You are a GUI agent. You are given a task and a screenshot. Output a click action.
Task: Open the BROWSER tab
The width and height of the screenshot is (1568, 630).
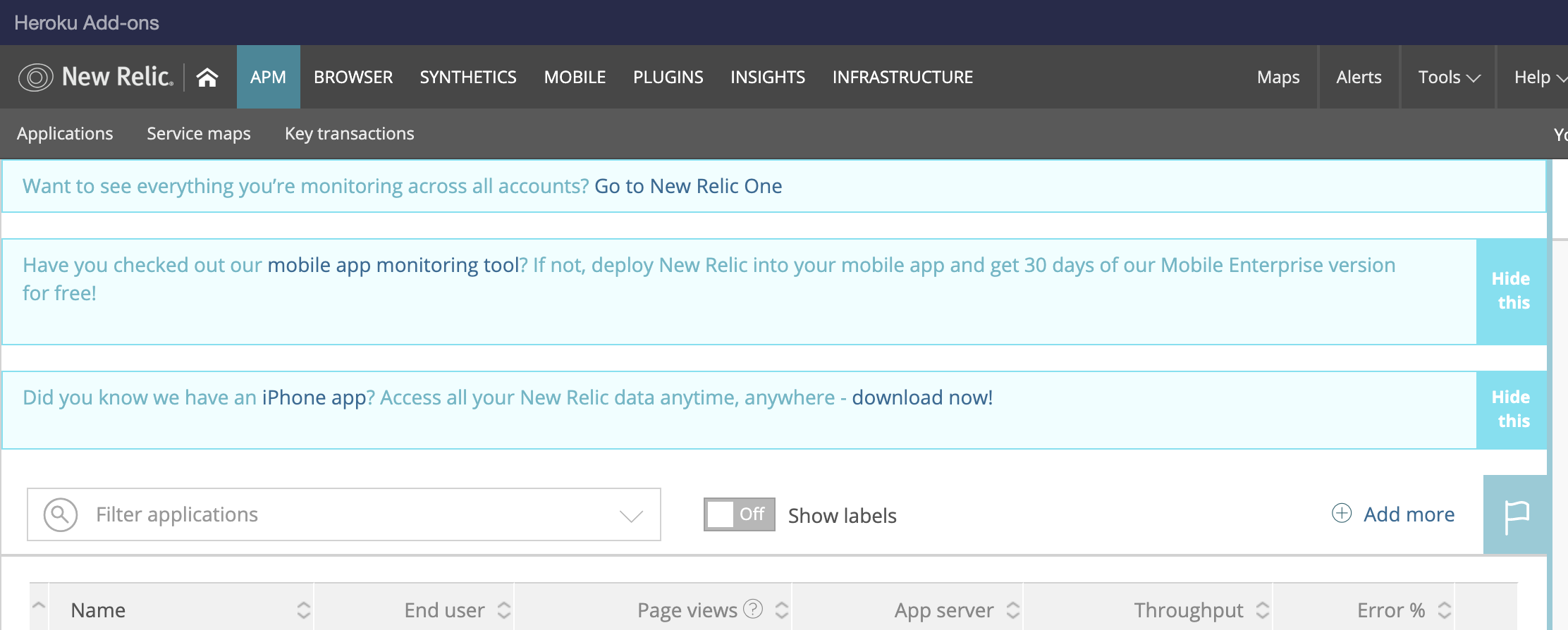coord(353,77)
